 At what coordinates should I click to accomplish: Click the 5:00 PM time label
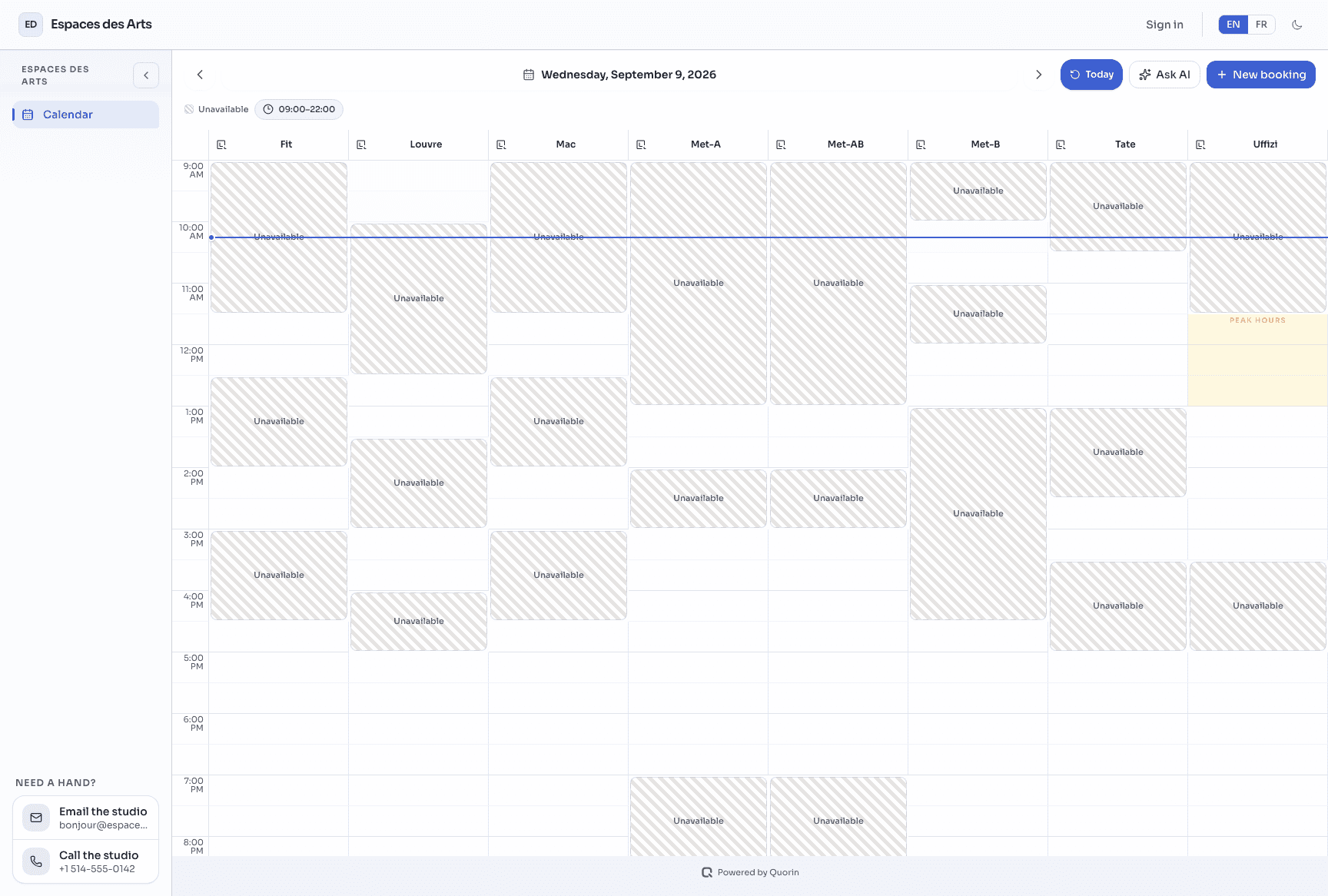194,662
